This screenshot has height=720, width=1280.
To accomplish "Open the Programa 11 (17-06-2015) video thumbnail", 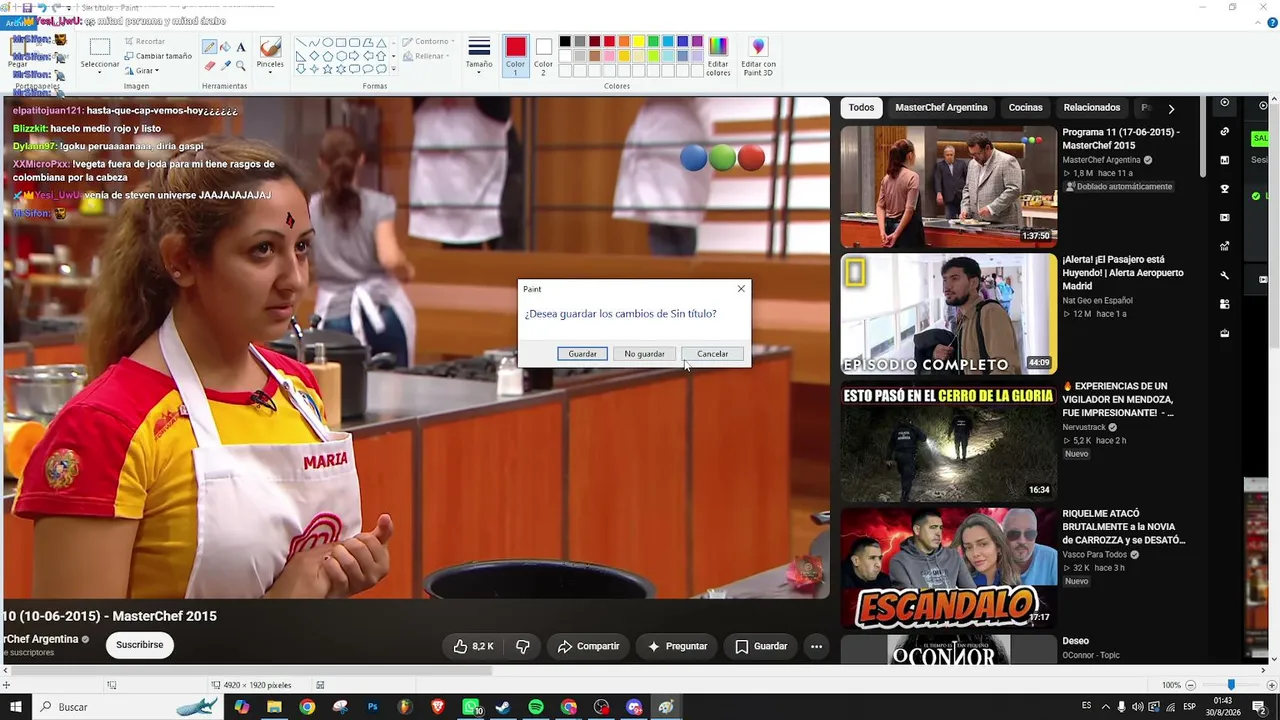I will point(949,186).
